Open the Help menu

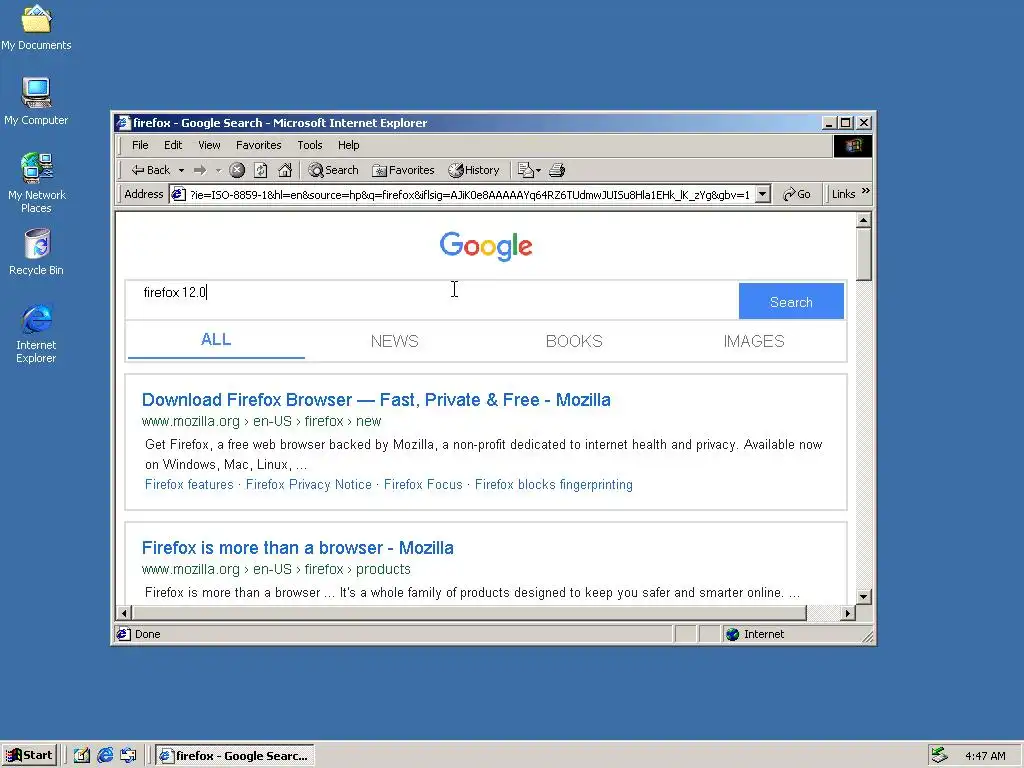(x=349, y=145)
